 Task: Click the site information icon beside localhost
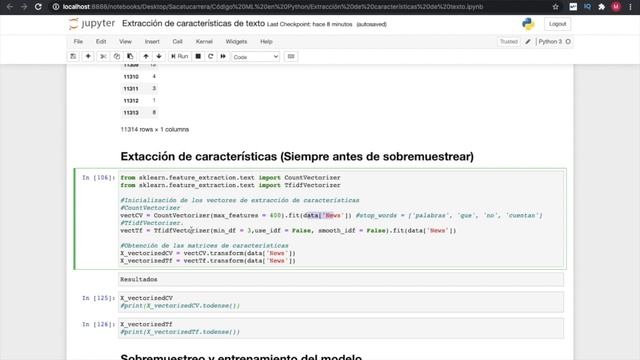click(x=56, y=7)
